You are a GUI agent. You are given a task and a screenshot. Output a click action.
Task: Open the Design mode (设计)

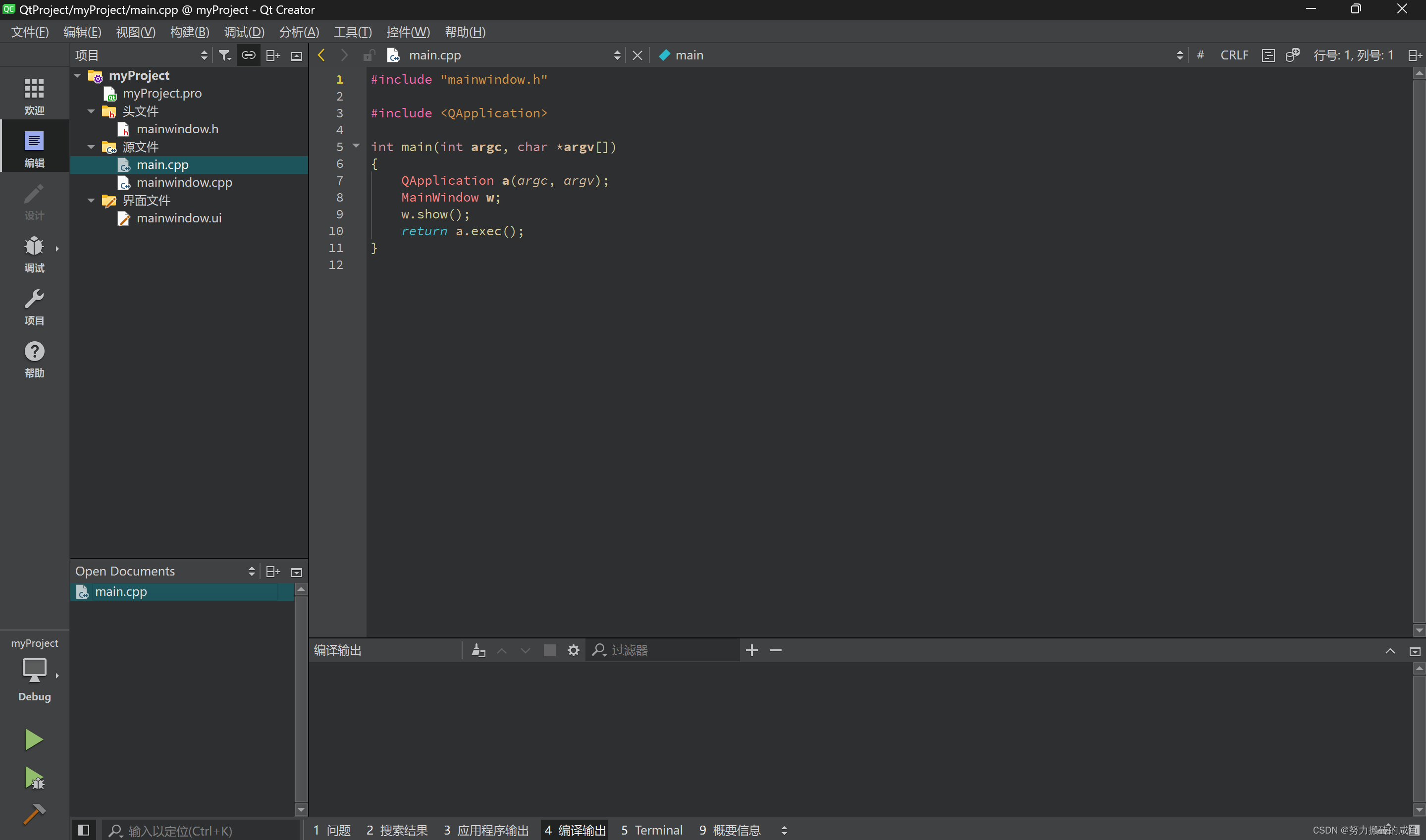coord(34,202)
